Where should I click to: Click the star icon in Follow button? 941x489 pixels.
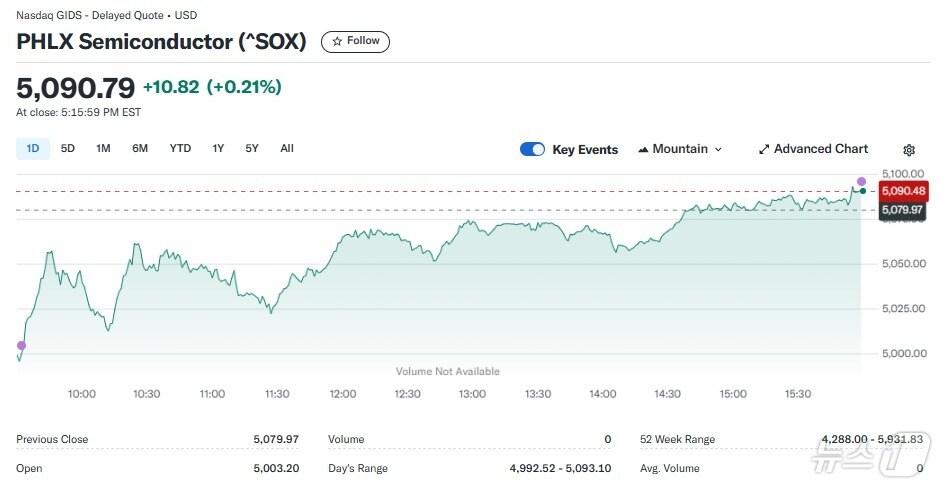click(x=337, y=41)
